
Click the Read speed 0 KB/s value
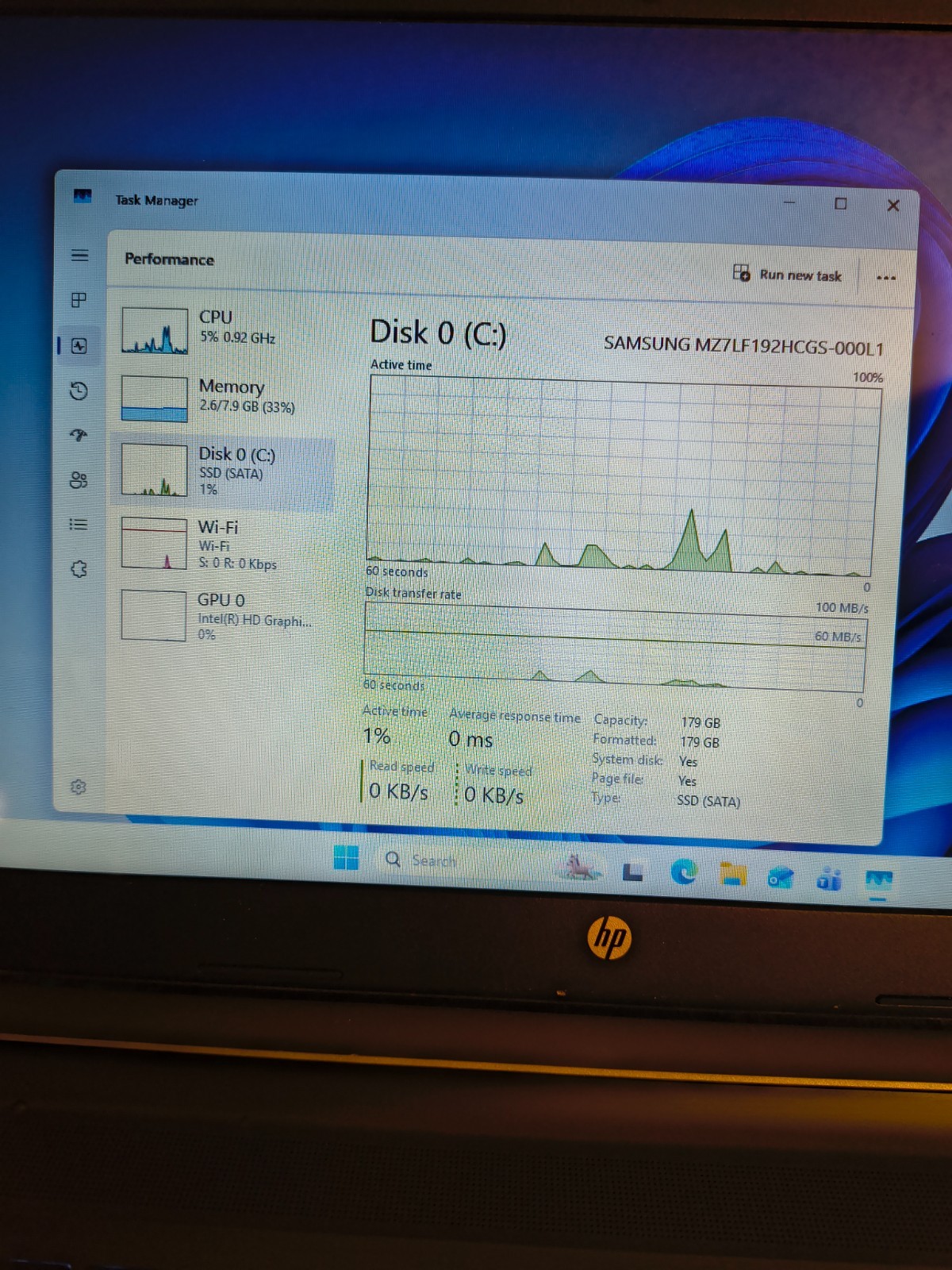click(x=398, y=792)
